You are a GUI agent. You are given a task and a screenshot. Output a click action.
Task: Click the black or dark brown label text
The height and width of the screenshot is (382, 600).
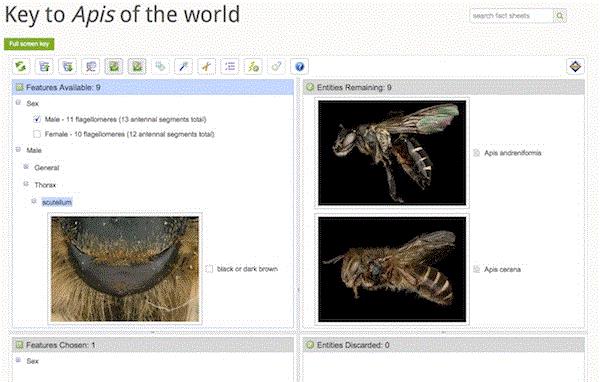click(247, 269)
